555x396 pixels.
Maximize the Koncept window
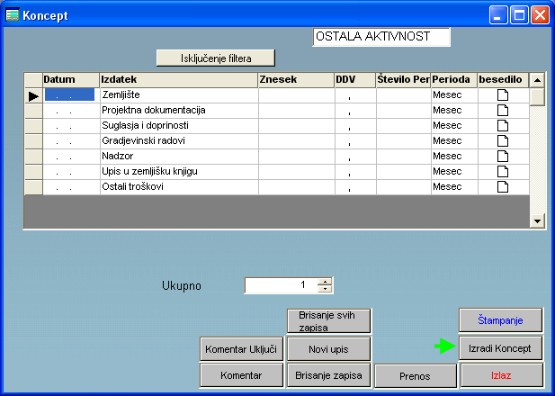519,15
